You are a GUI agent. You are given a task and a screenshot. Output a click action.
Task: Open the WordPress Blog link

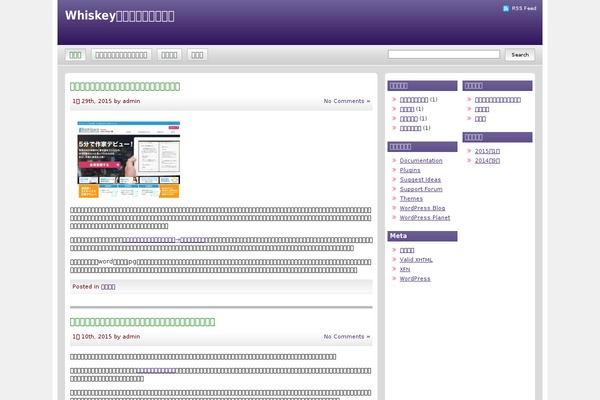point(422,208)
